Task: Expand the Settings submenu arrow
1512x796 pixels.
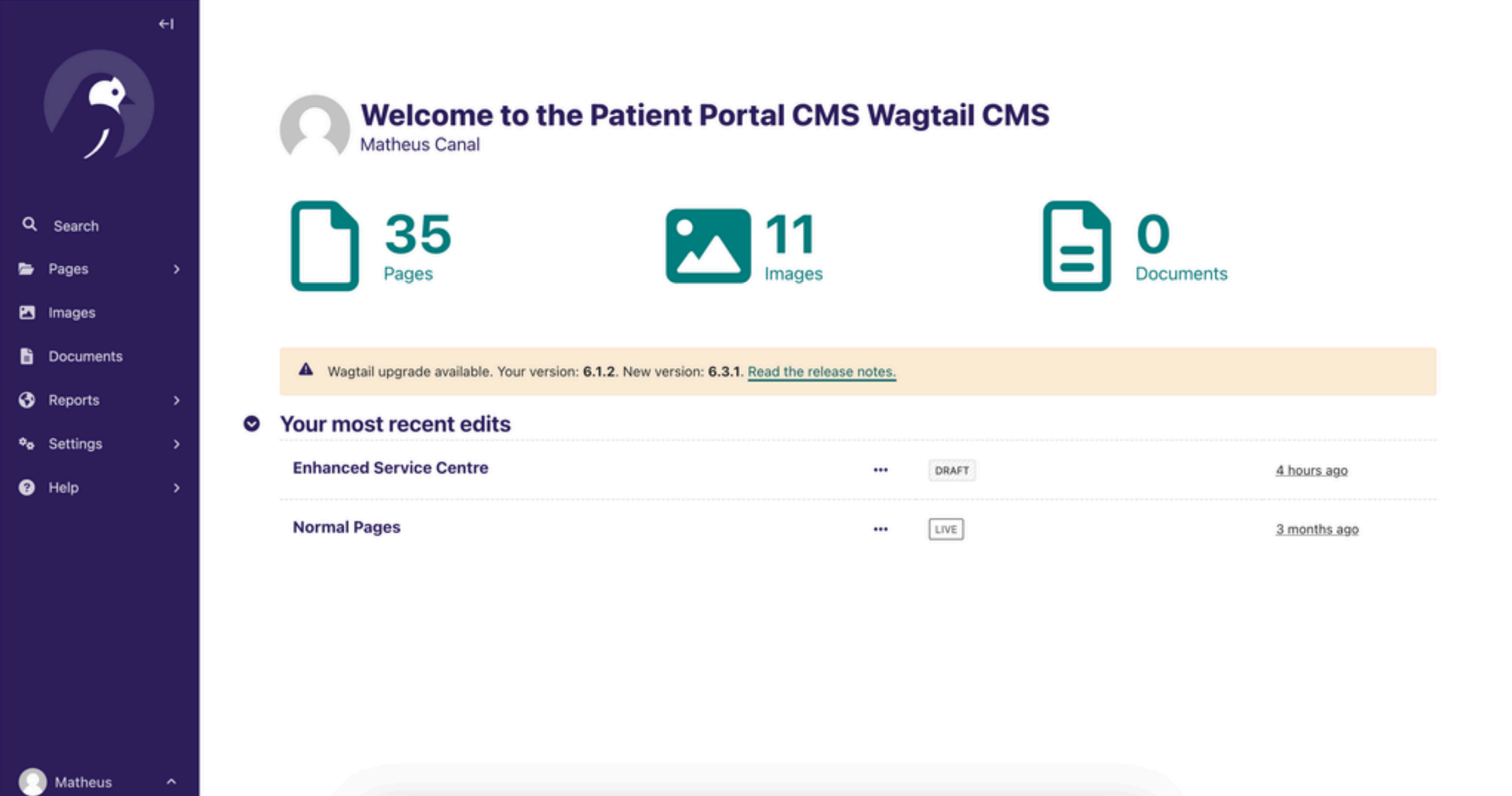Action: [x=176, y=444]
